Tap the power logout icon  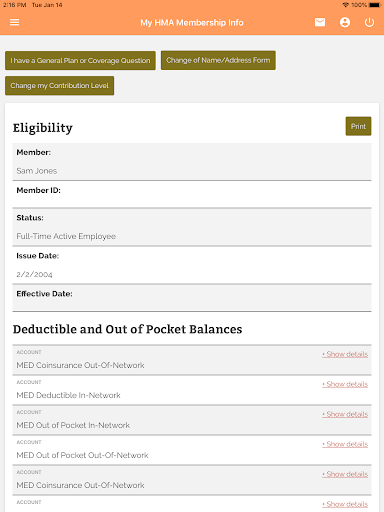coord(369,22)
